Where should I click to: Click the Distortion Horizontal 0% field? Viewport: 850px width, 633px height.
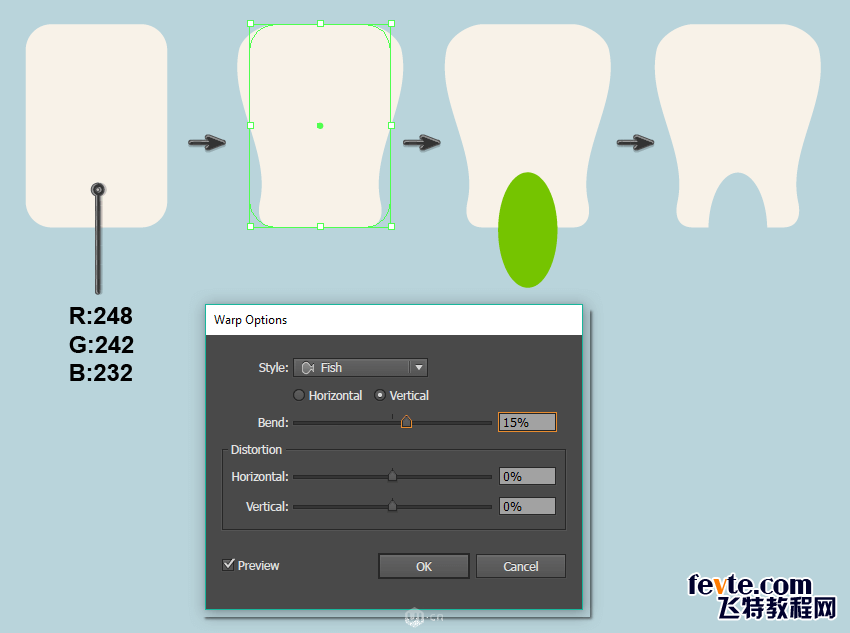coord(527,476)
